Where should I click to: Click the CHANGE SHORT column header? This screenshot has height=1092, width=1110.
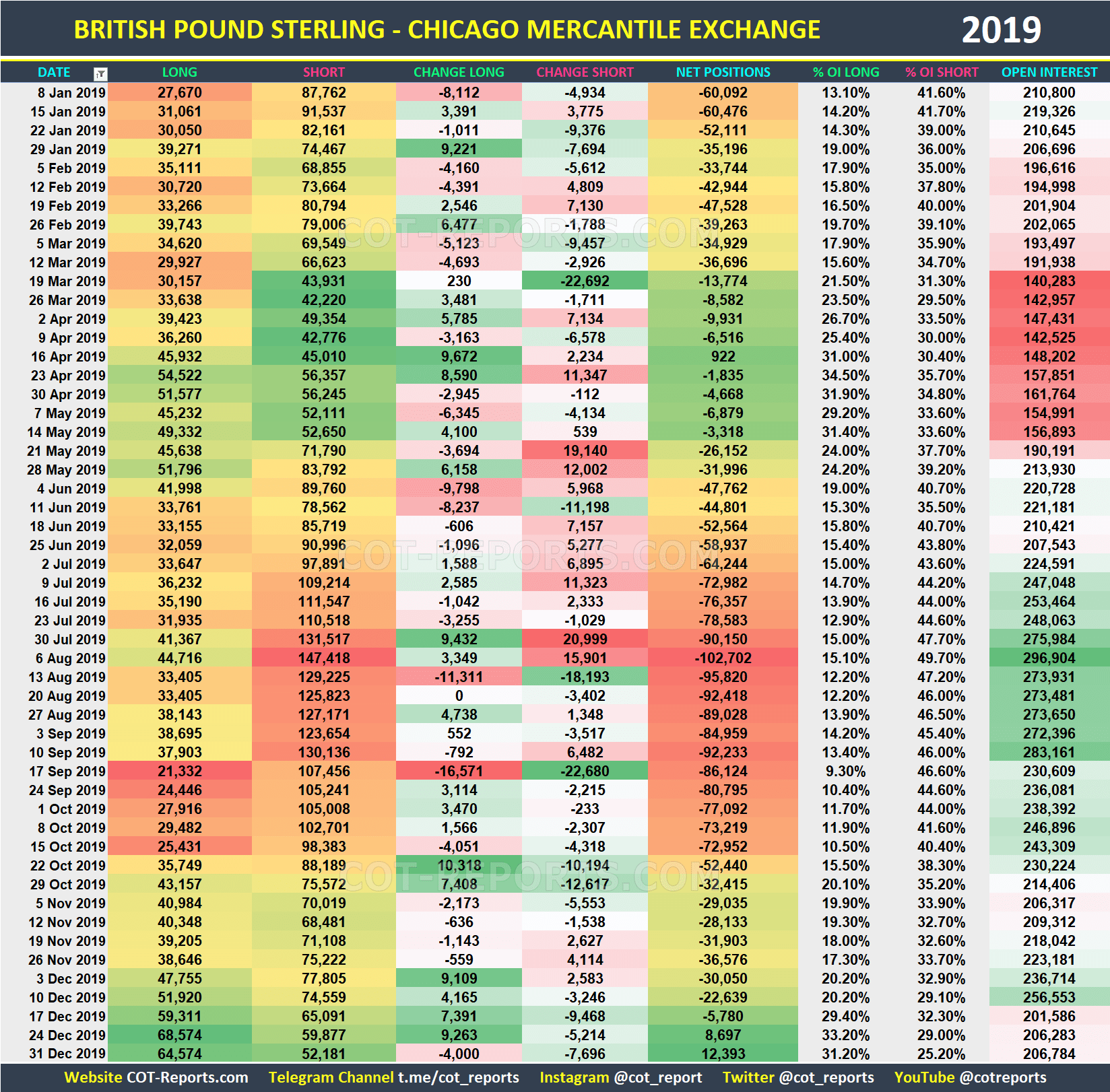(585, 73)
